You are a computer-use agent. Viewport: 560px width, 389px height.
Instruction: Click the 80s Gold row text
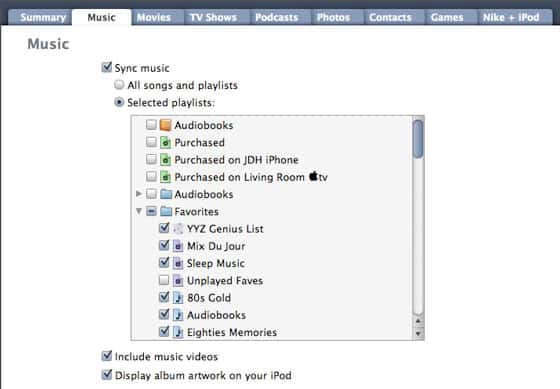pyautogui.click(x=209, y=298)
